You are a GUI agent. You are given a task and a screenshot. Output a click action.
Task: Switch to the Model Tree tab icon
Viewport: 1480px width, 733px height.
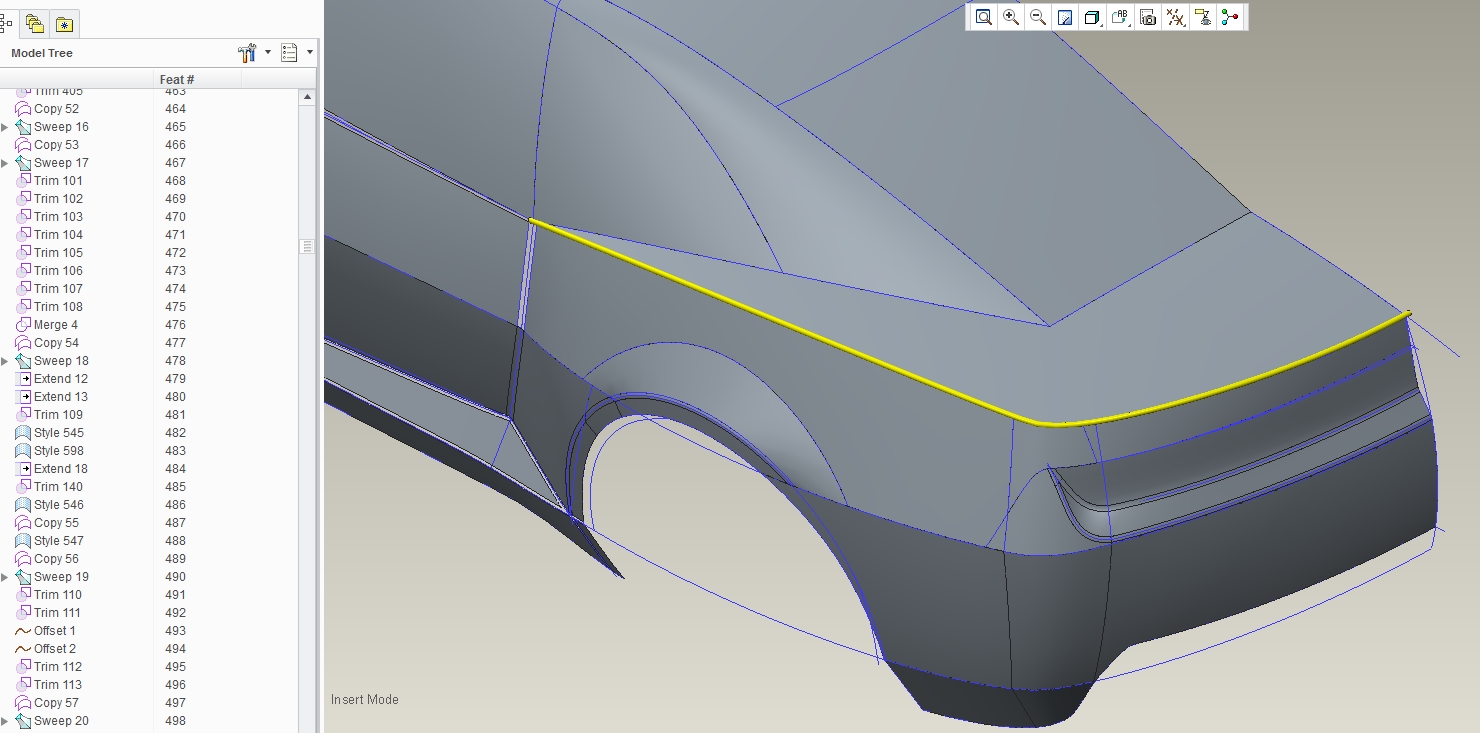point(6,24)
